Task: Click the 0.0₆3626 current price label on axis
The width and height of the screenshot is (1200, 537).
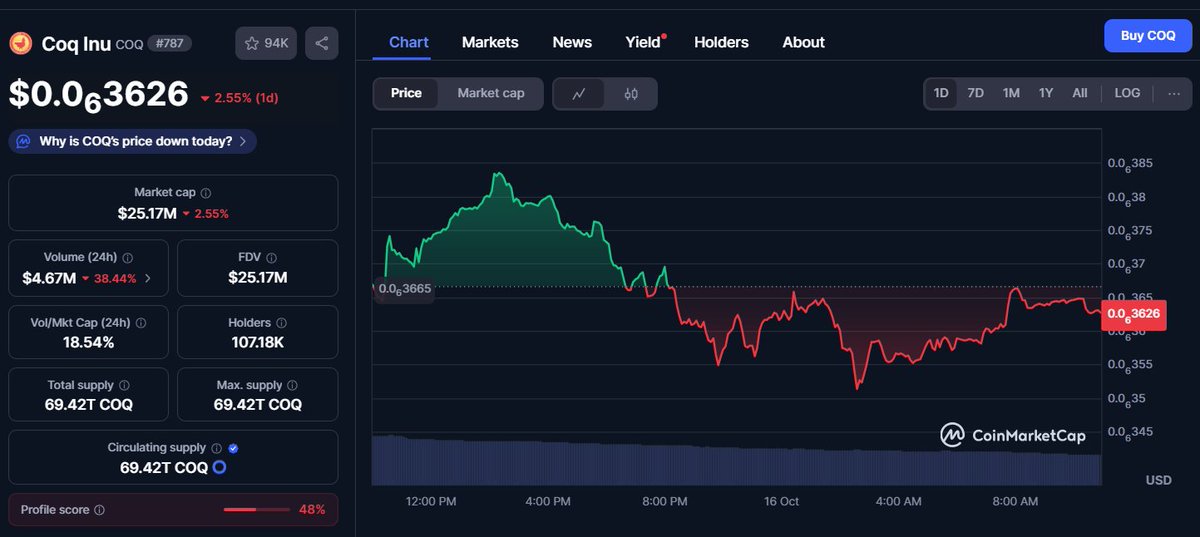Action: (1133, 314)
